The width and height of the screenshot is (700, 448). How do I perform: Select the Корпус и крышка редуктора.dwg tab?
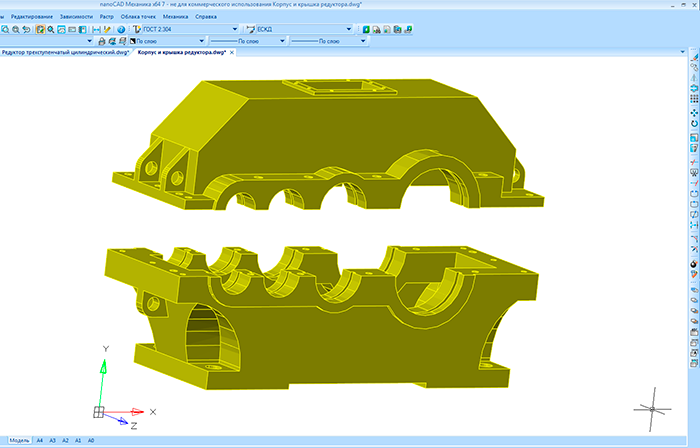182,52
